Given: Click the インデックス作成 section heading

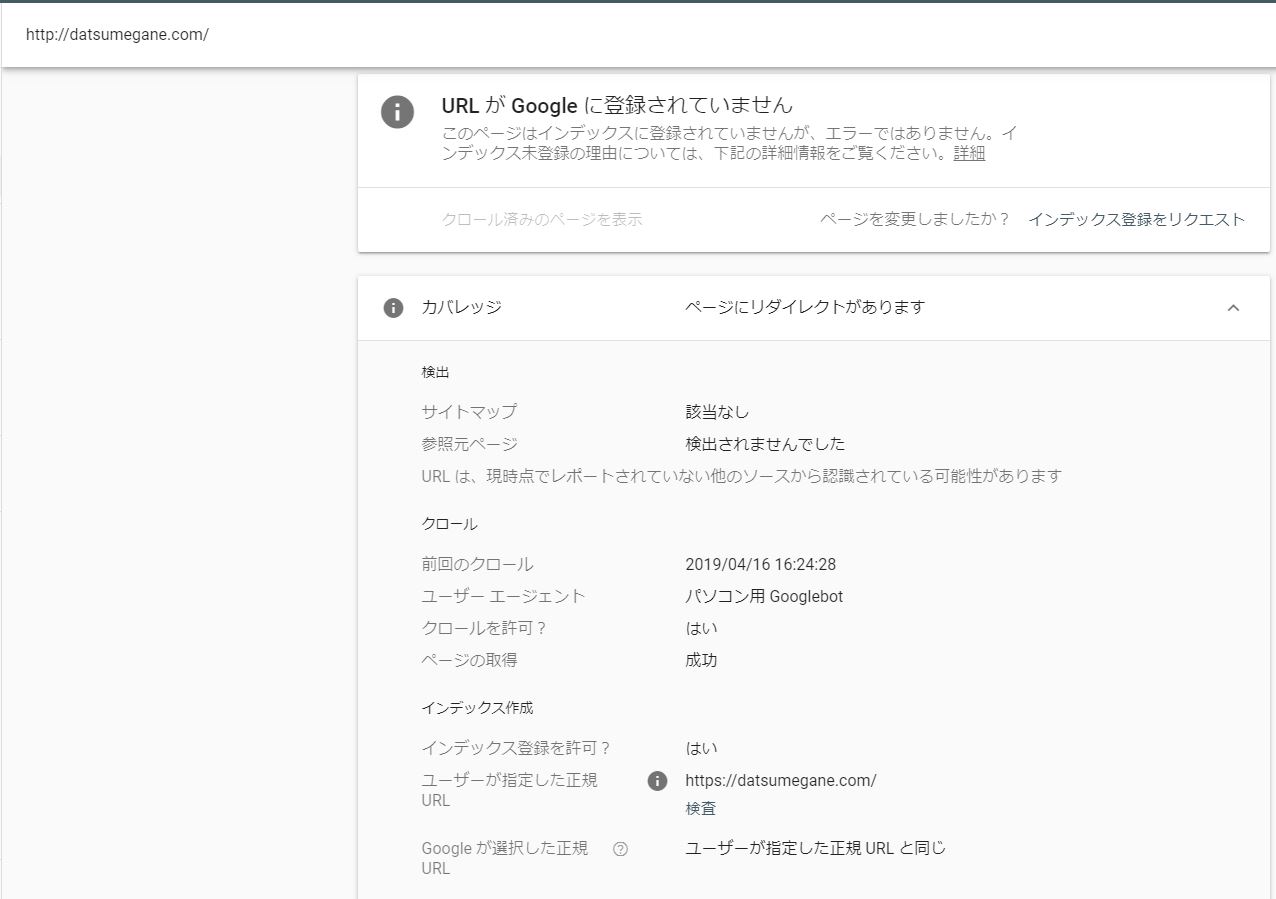Looking at the screenshot, I should coord(477,707).
